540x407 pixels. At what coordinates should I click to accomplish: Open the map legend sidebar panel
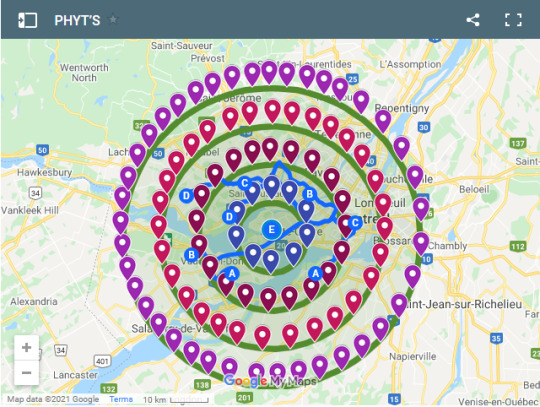pyautogui.click(x=28, y=20)
